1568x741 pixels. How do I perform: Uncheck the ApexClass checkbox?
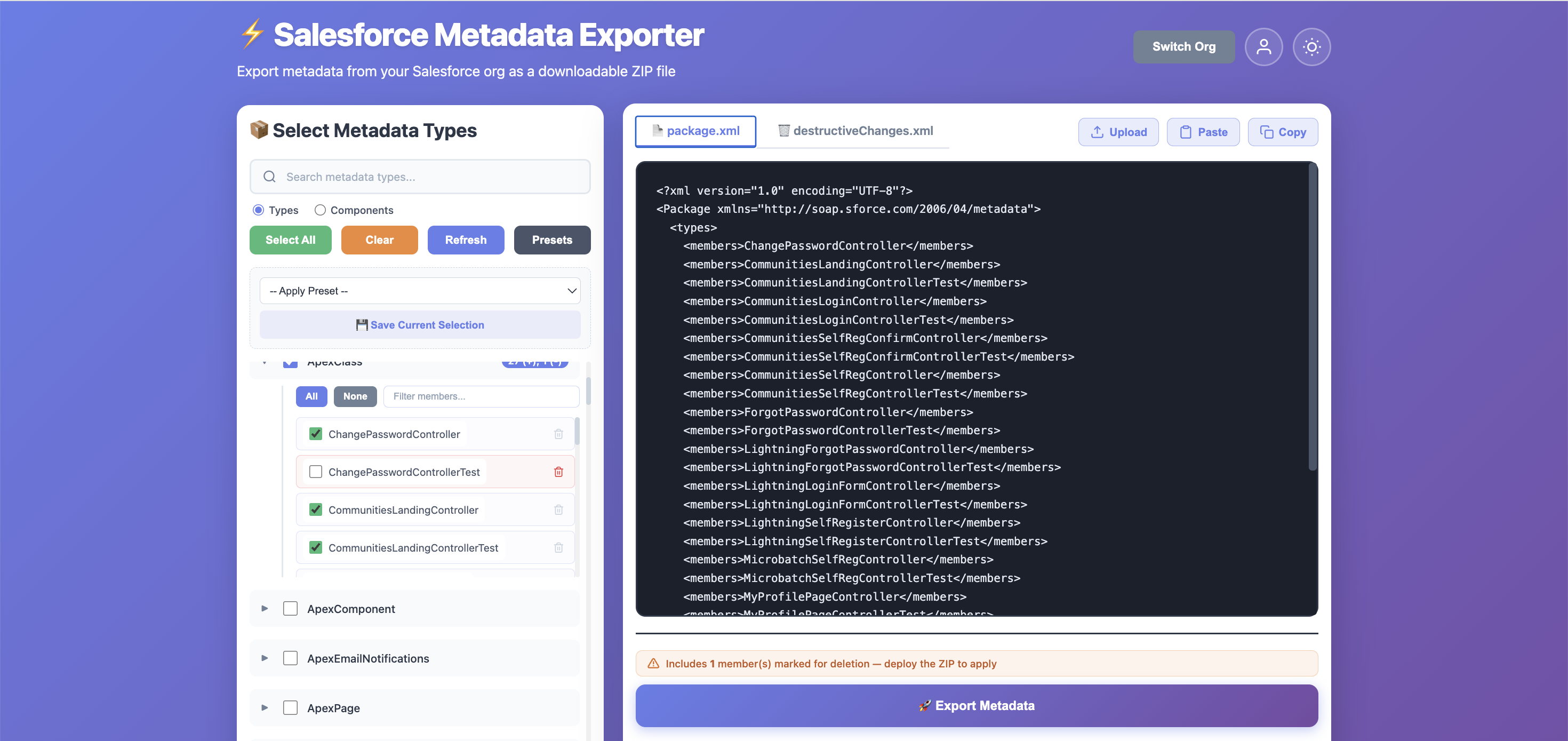click(290, 364)
